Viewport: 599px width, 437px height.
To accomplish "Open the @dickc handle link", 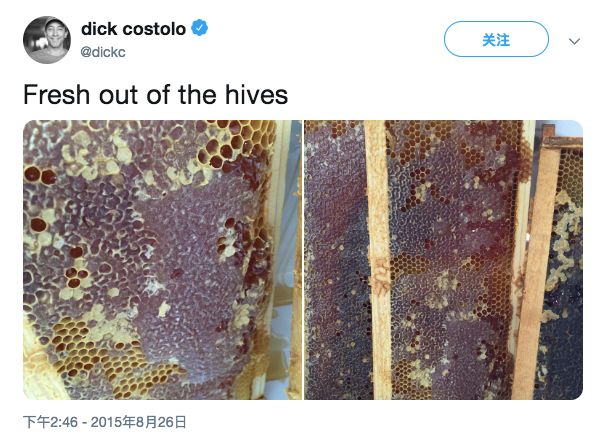I will pos(103,52).
